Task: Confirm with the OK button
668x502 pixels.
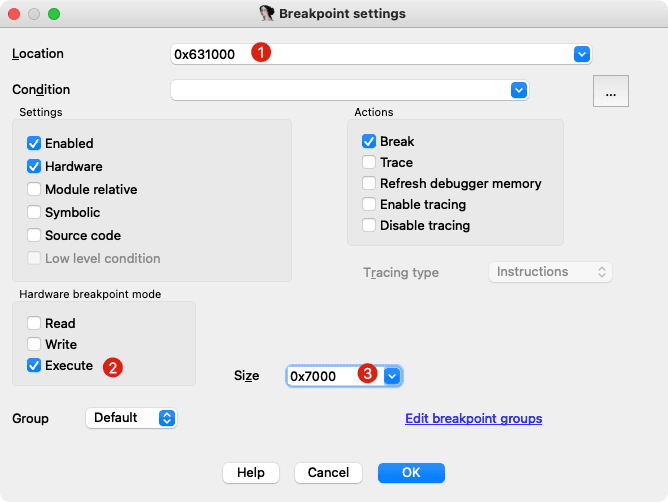Action: point(411,473)
